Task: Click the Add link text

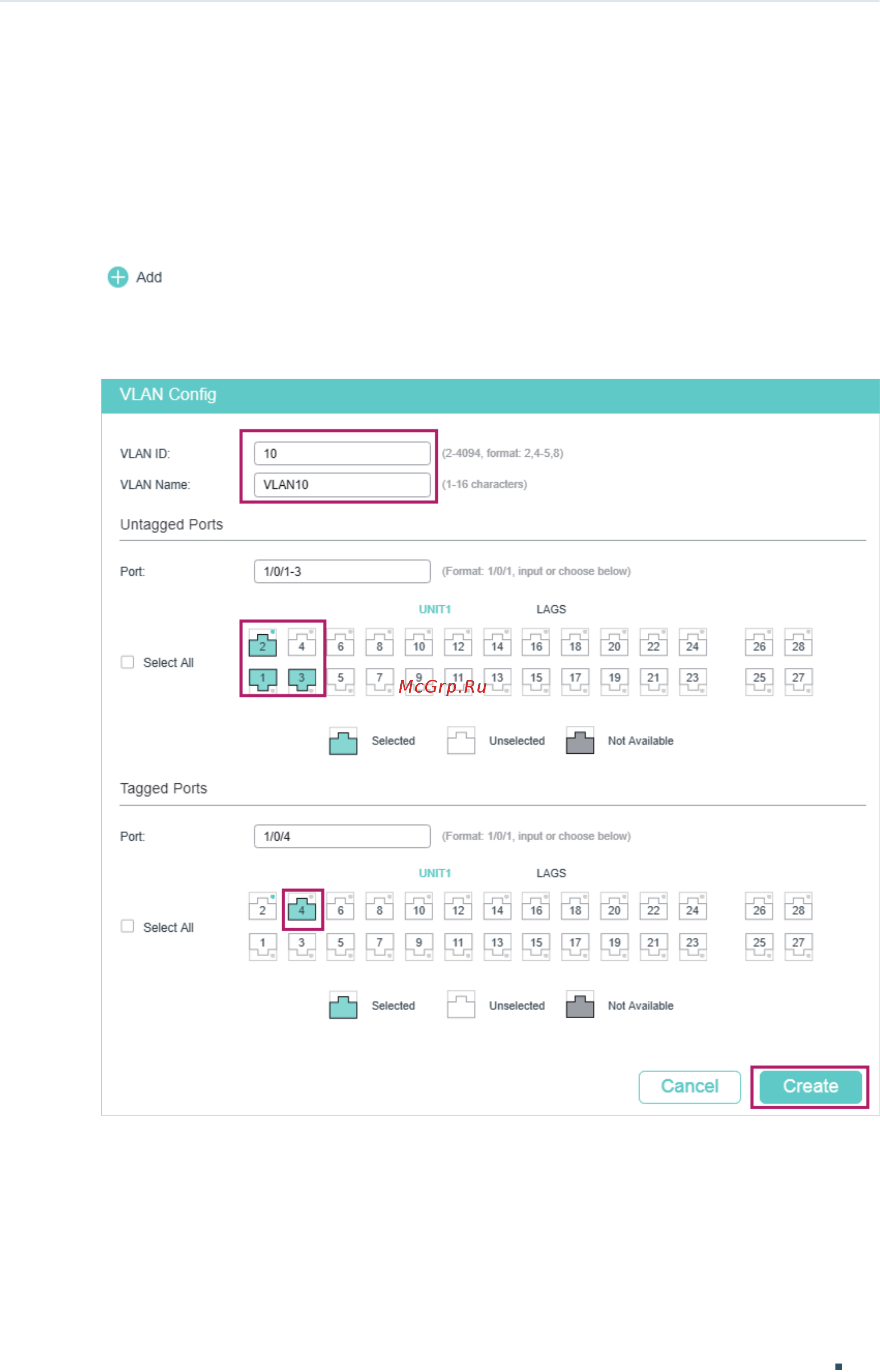Action: coord(149,277)
